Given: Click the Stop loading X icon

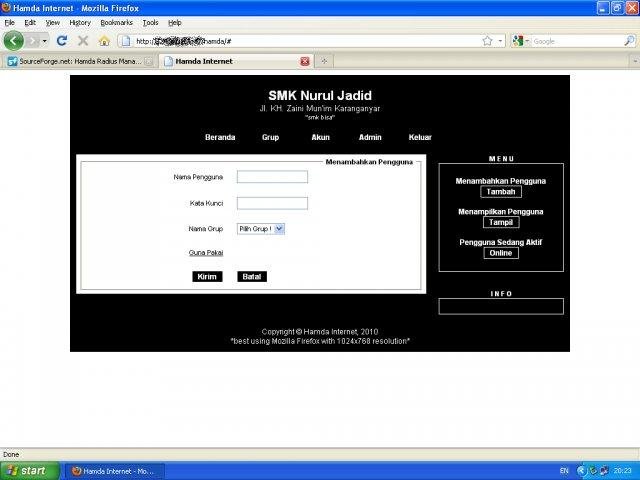Looking at the screenshot, I should point(83,41).
